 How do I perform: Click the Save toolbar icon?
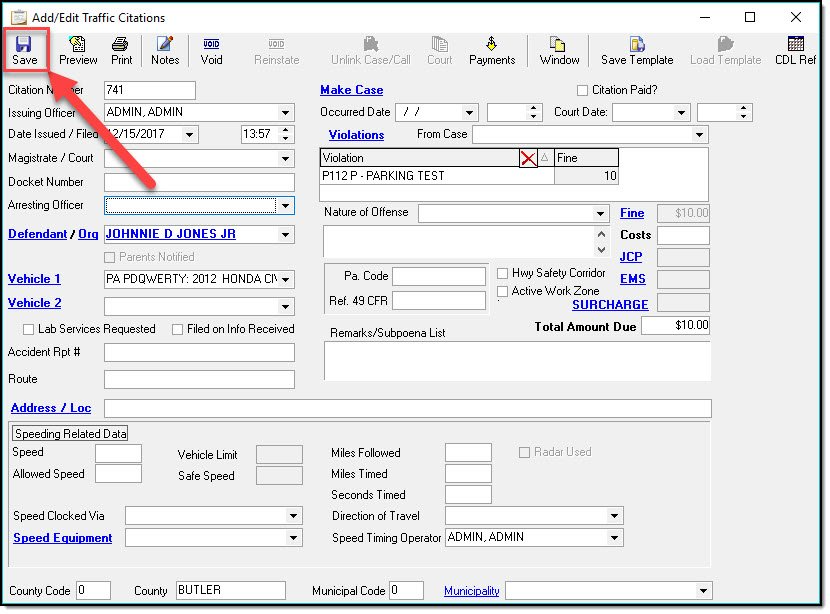[24, 50]
